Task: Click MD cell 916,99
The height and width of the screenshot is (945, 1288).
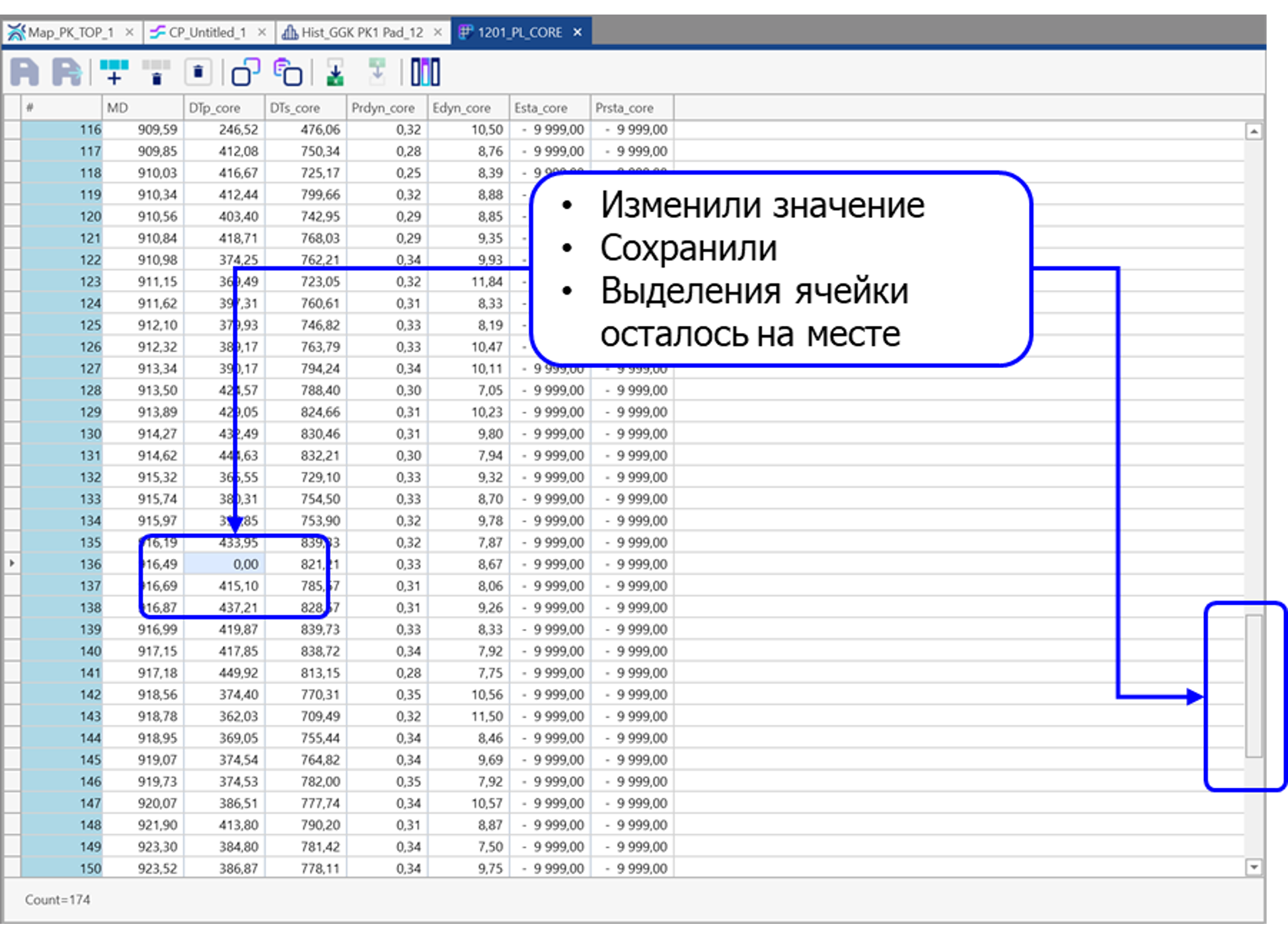Action: tap(143, 629)
